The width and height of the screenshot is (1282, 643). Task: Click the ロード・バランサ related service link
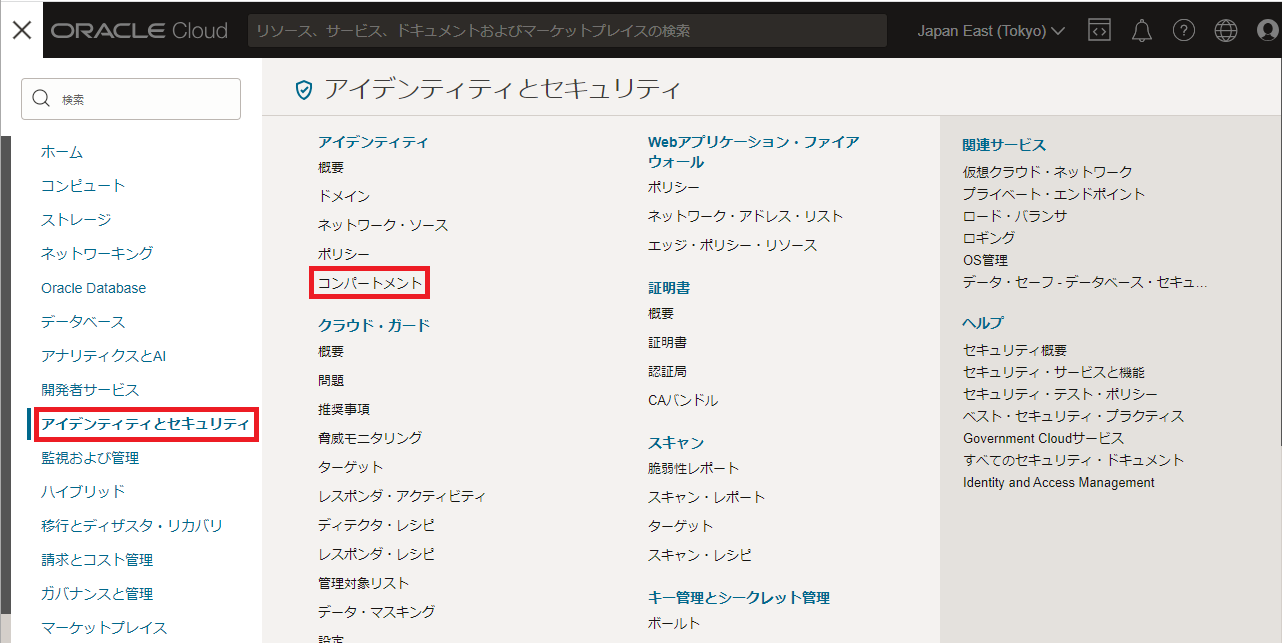(x=1014, y=216)
